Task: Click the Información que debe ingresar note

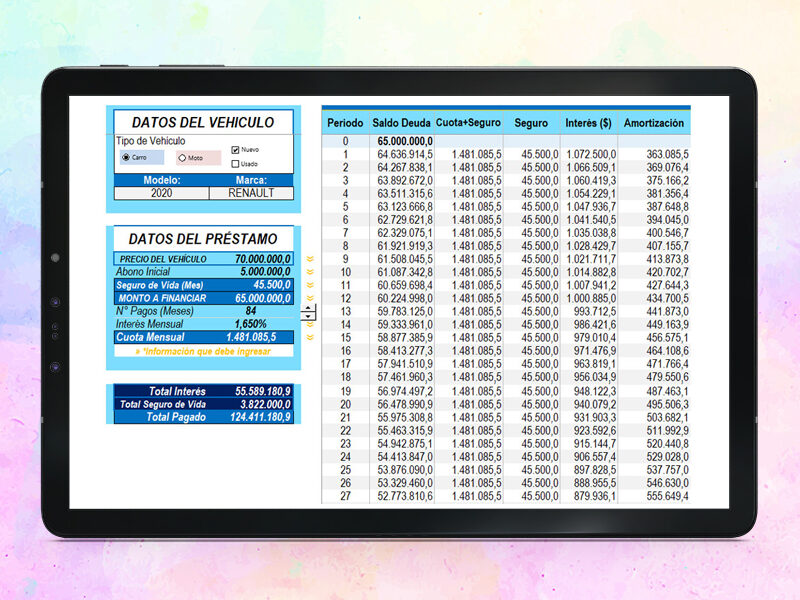Action: [203, 351]
